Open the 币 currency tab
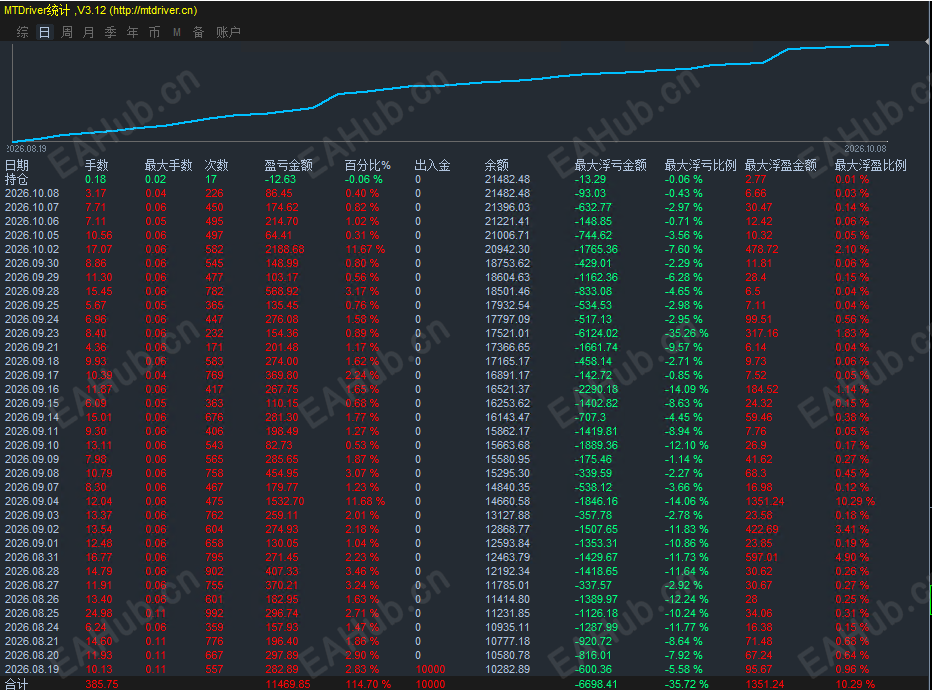The width and height of the screenshot is (932, 690). click(155, 32)
